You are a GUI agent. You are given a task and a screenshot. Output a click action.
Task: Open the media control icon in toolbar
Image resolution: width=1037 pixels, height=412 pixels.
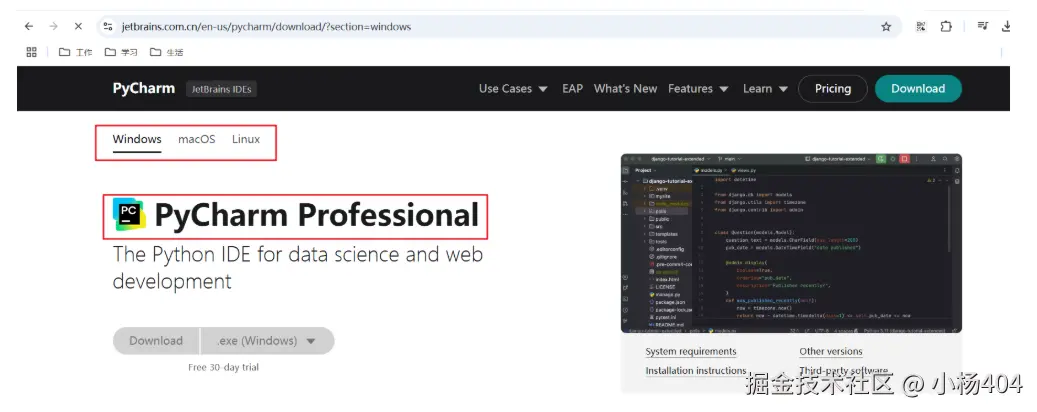coord(983,26)
